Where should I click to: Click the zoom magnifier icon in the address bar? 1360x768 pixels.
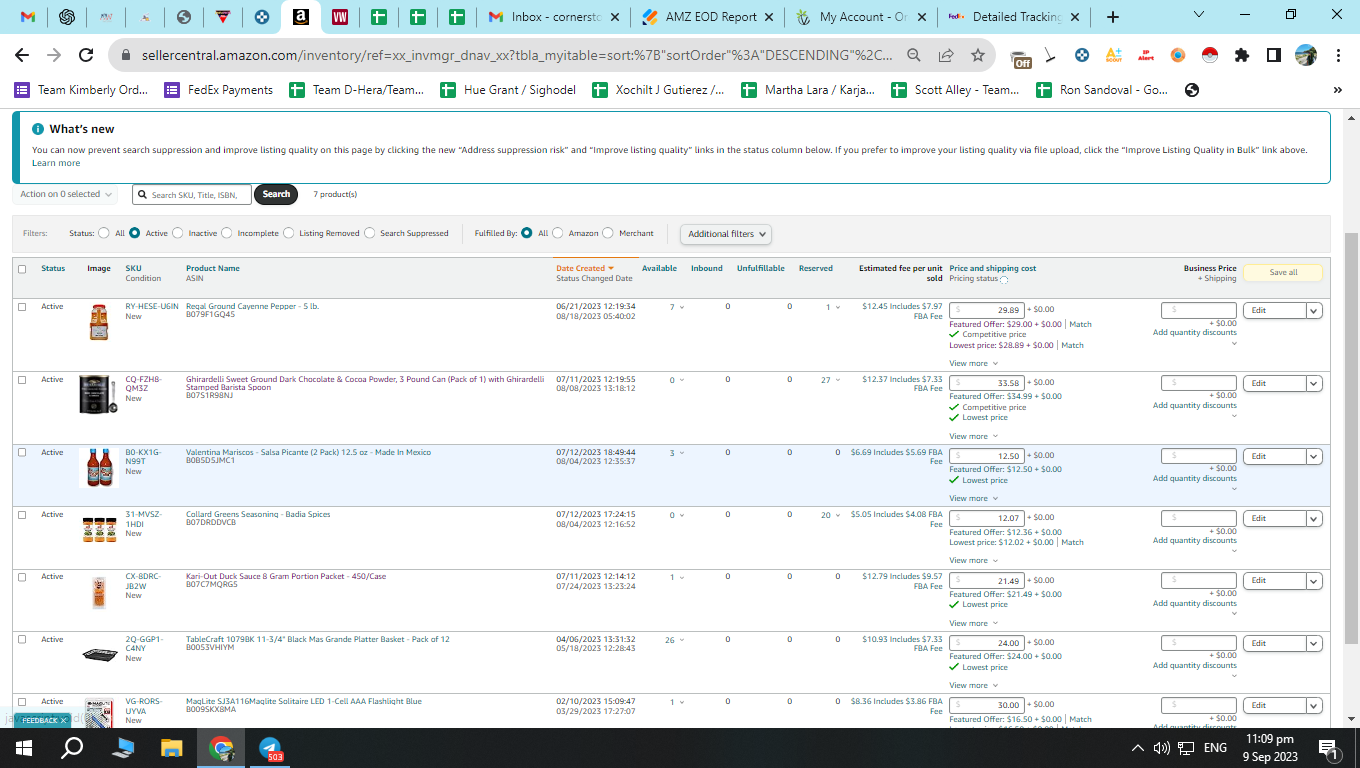(914, 56)
